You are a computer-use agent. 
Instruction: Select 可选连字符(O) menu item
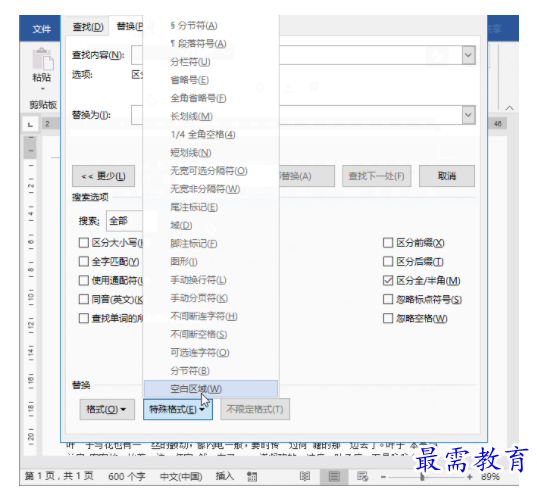tap(211, 353)
